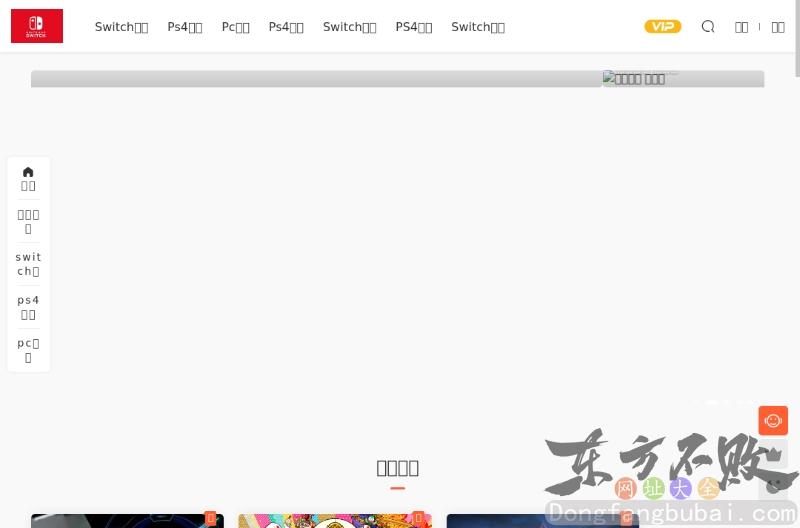800x528 pixels.
Task: Open the "Pc" item in top navigation
Action: (x=235, y=27)
